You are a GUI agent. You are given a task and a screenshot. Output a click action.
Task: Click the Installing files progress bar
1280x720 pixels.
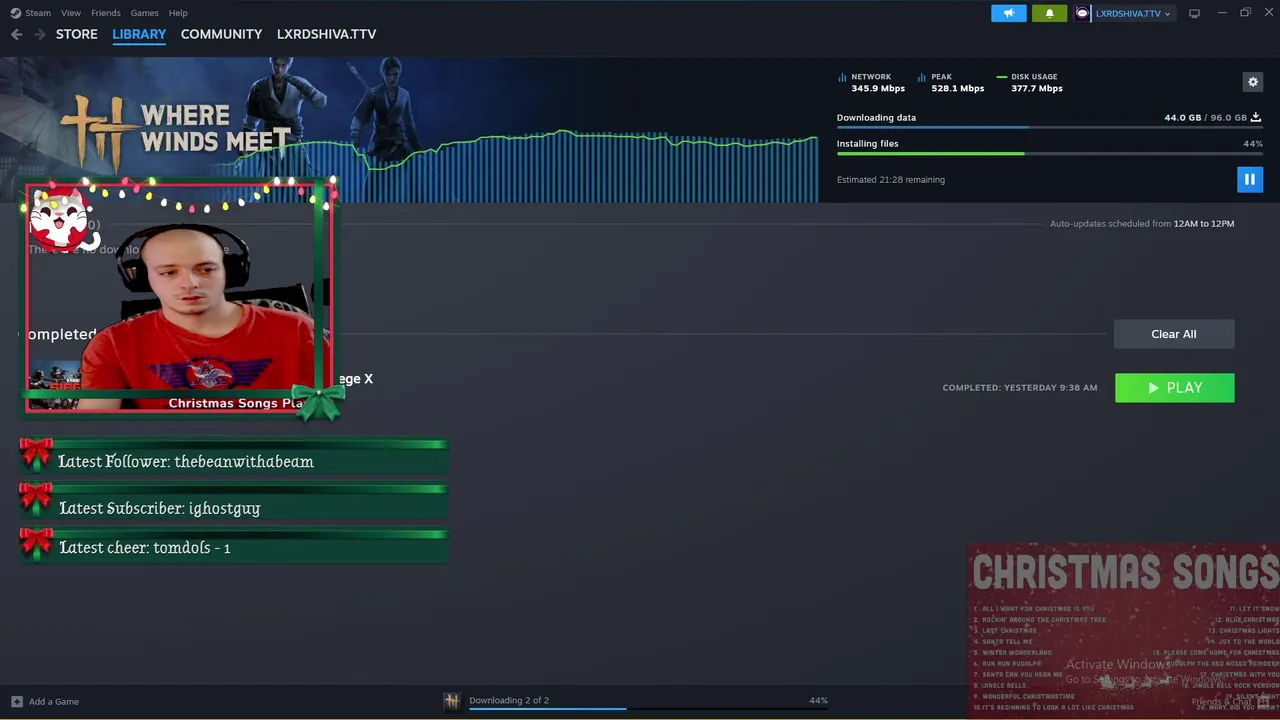(1049, 153)
